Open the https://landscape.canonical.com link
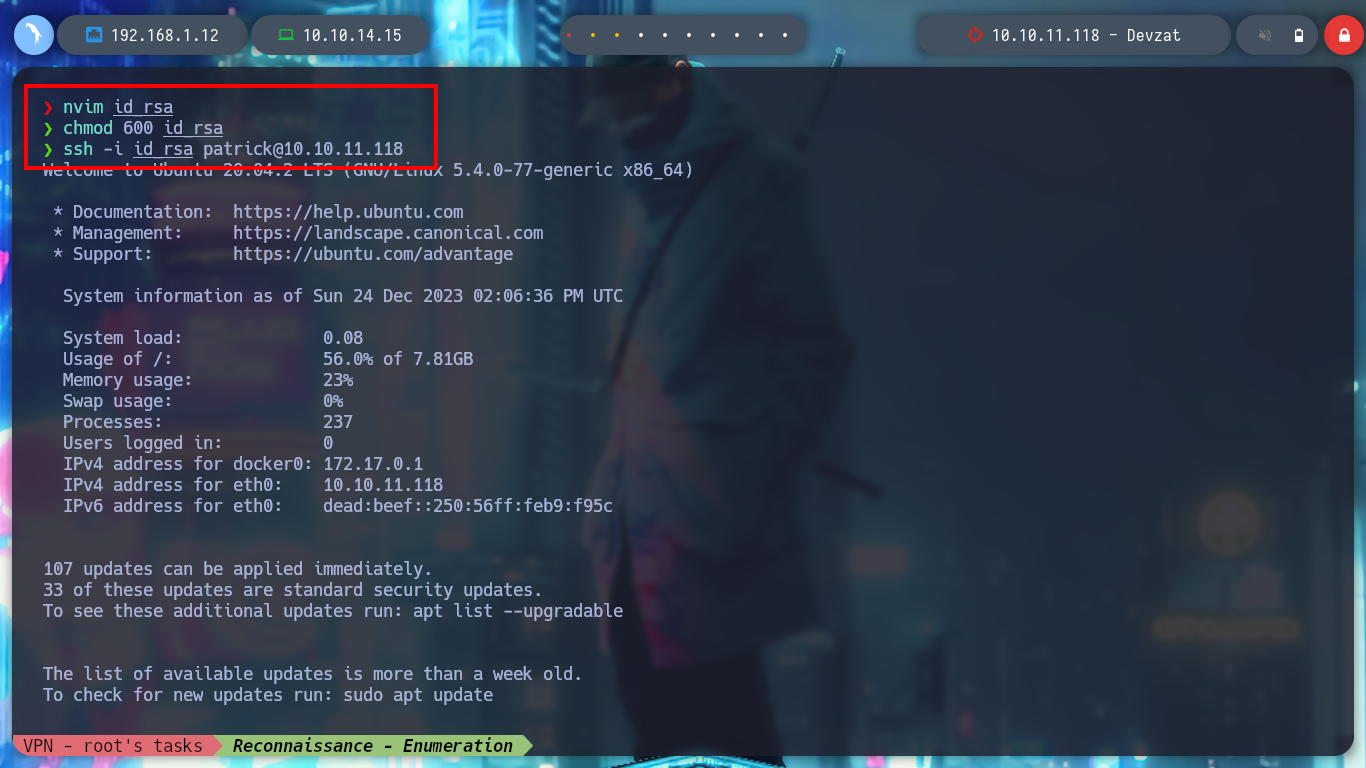Image resolution: width=1366 pixels, height=768 pixels. 388,233
